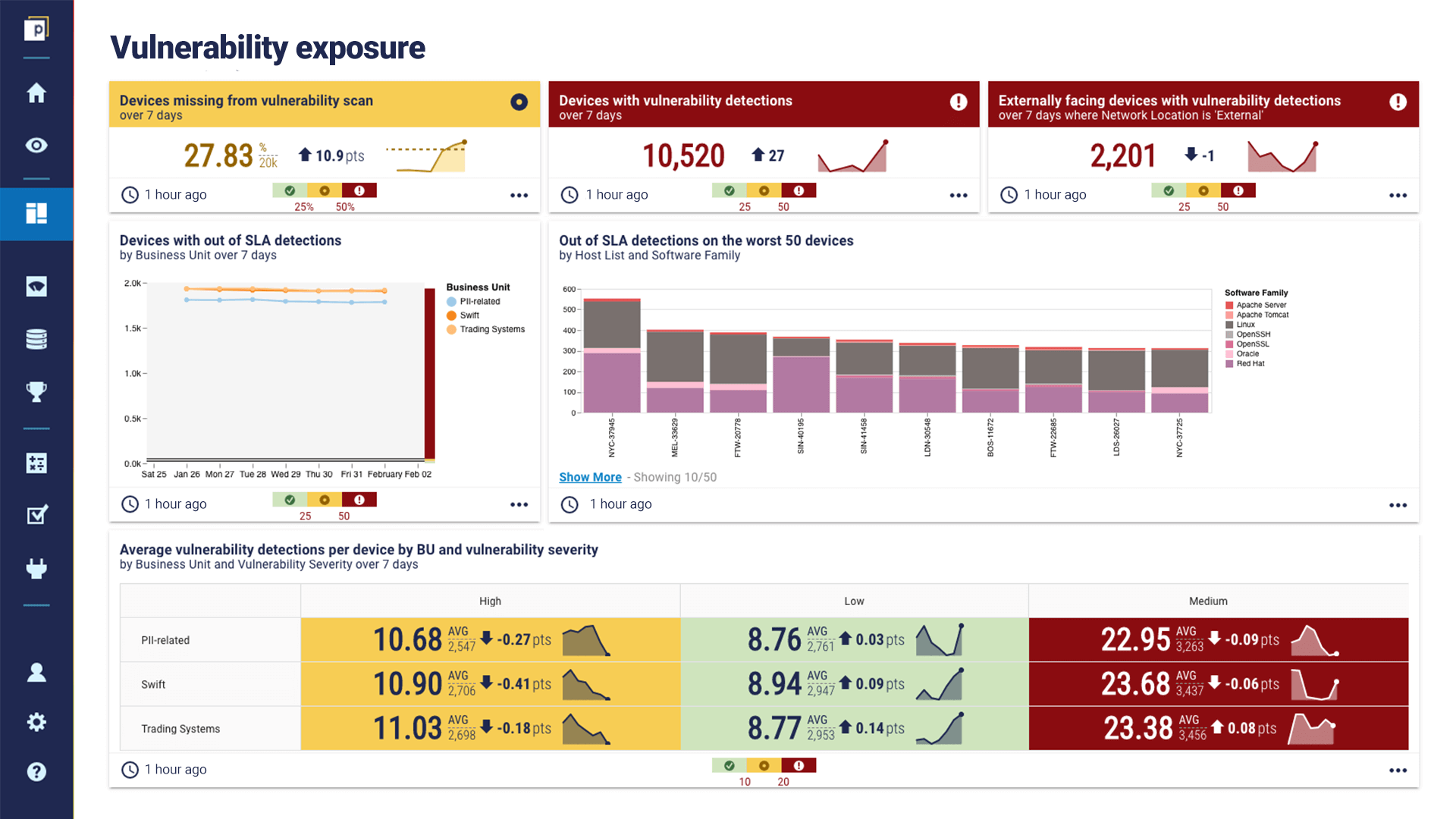Open the user account icon
1456x819 pixels.
[x=36, y=672]
